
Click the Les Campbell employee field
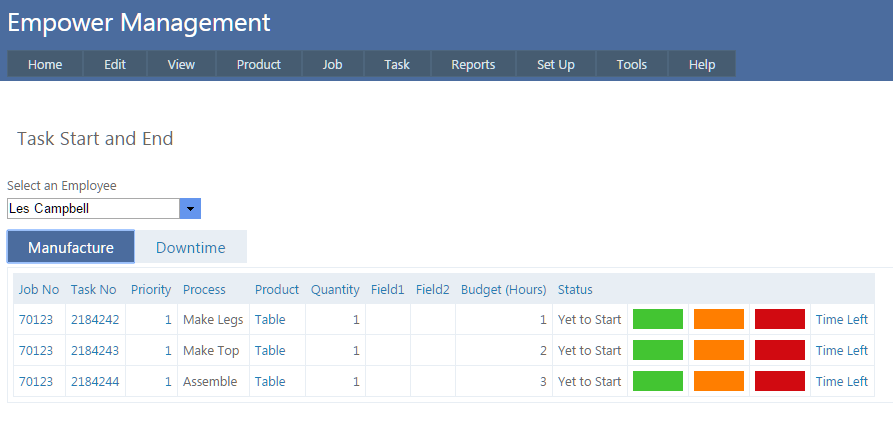(x=92, y=208)
